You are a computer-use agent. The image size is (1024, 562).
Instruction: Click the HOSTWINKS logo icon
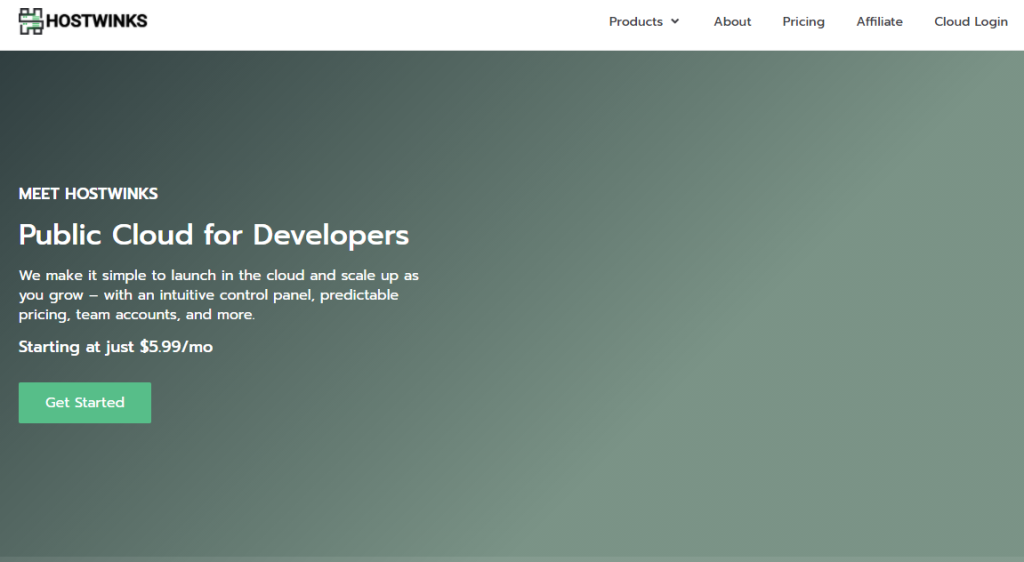point(31,22)
